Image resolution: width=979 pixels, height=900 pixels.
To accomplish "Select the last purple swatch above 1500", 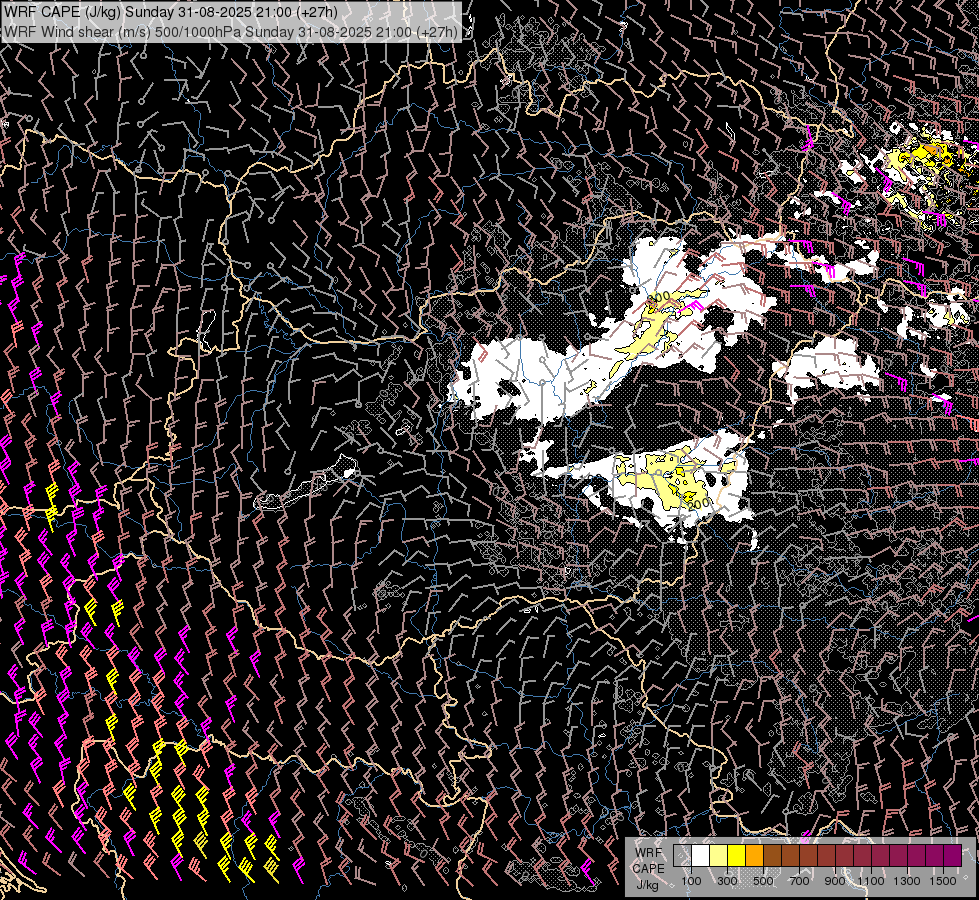I will click(953, 855).
